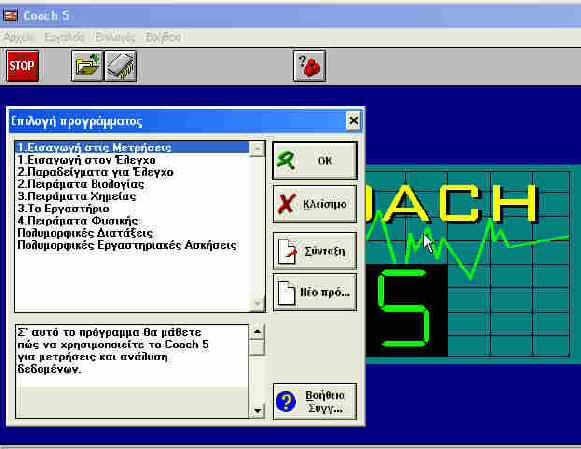Click the project list scrollbar down arrow
This screenshot has width=581, height=449.
pos(257,304)
